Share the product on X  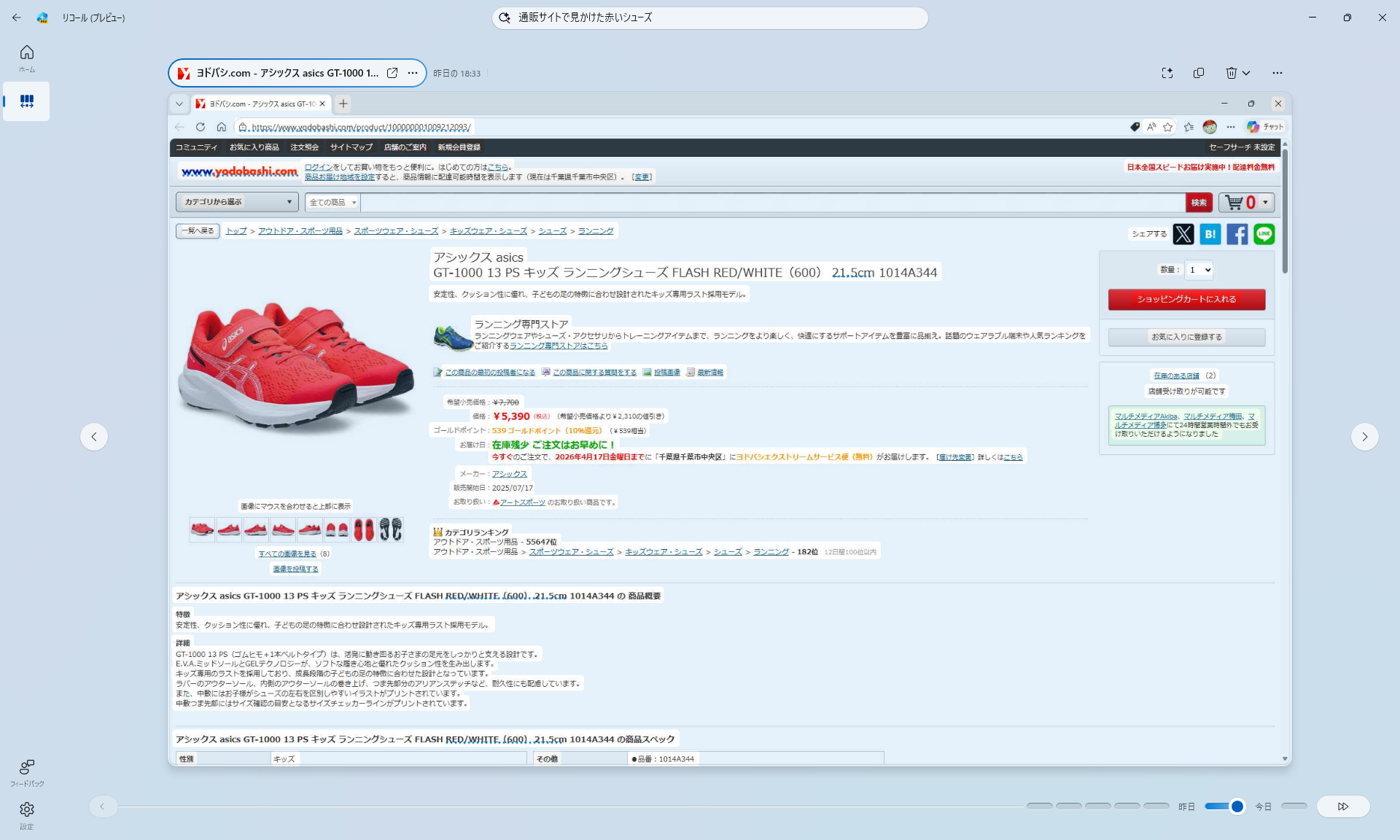(1183, 234)
